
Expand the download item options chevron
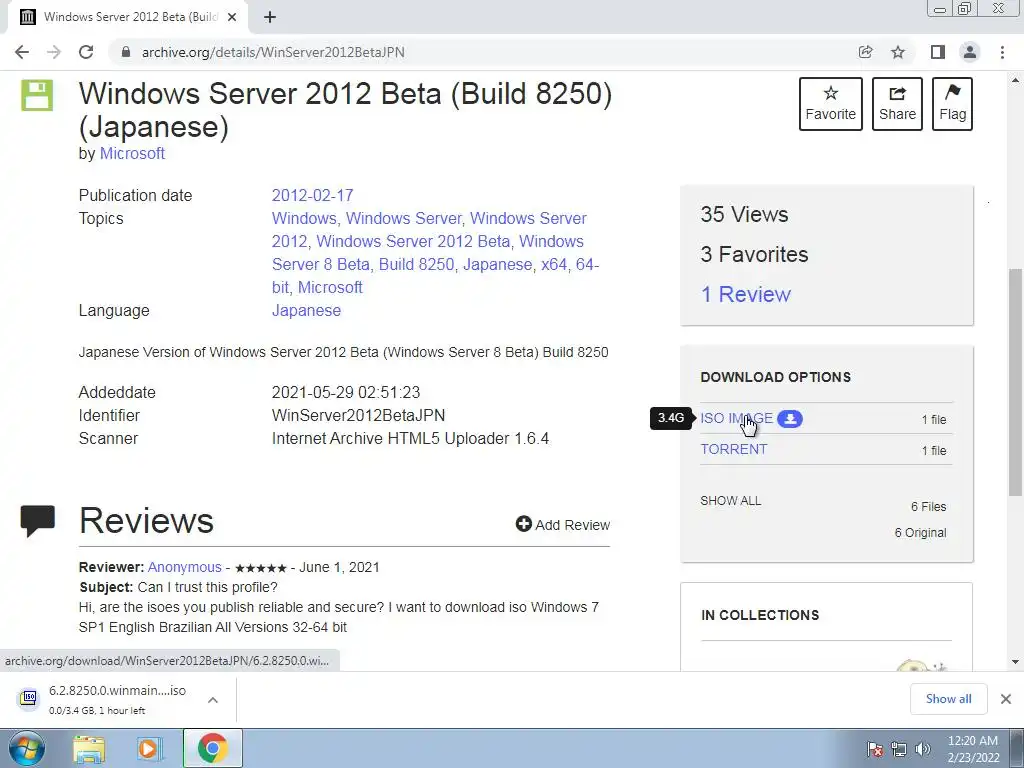212,699
